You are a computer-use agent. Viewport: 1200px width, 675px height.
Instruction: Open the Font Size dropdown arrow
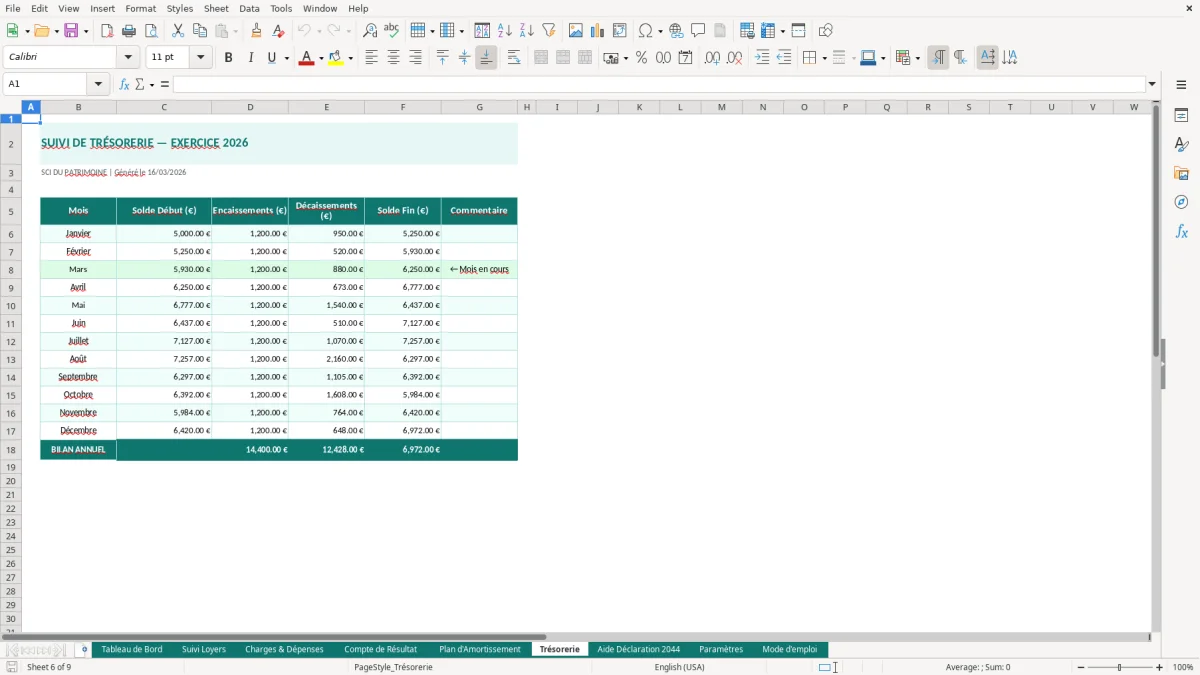click(201, 58)
